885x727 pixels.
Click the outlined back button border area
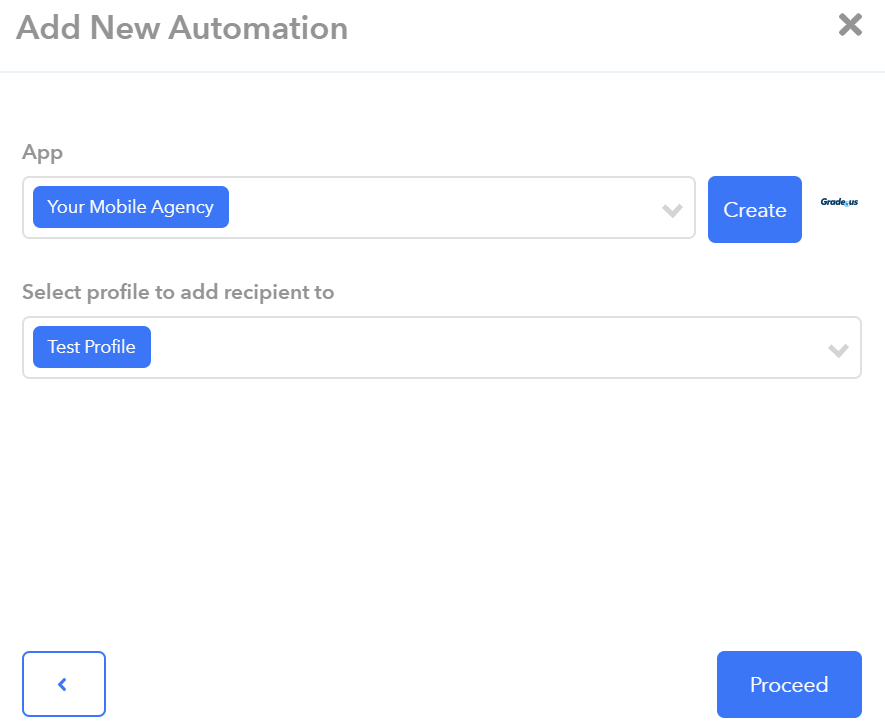coord(64,684)
